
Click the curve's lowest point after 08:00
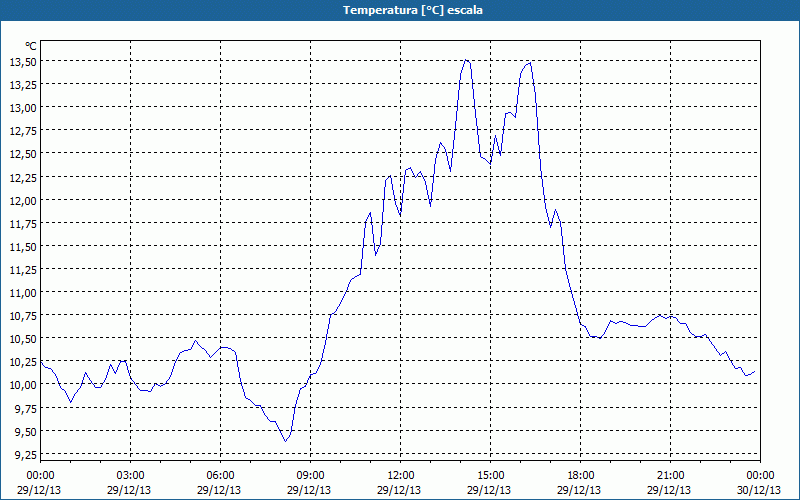[x=285, y=441]
